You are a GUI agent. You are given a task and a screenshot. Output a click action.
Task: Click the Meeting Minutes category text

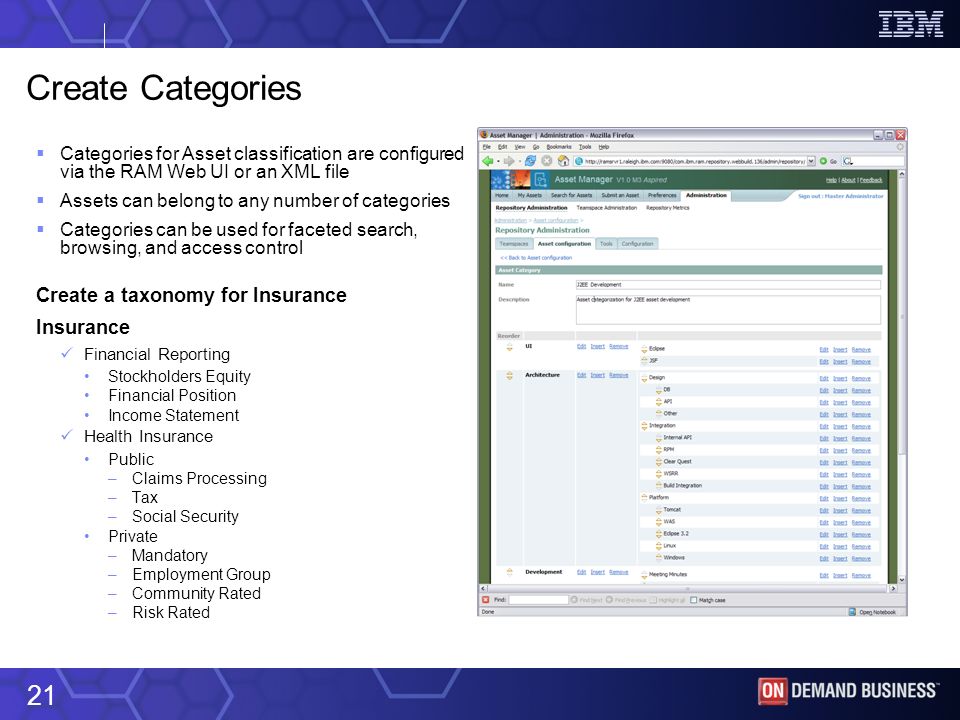pos(668,574)
